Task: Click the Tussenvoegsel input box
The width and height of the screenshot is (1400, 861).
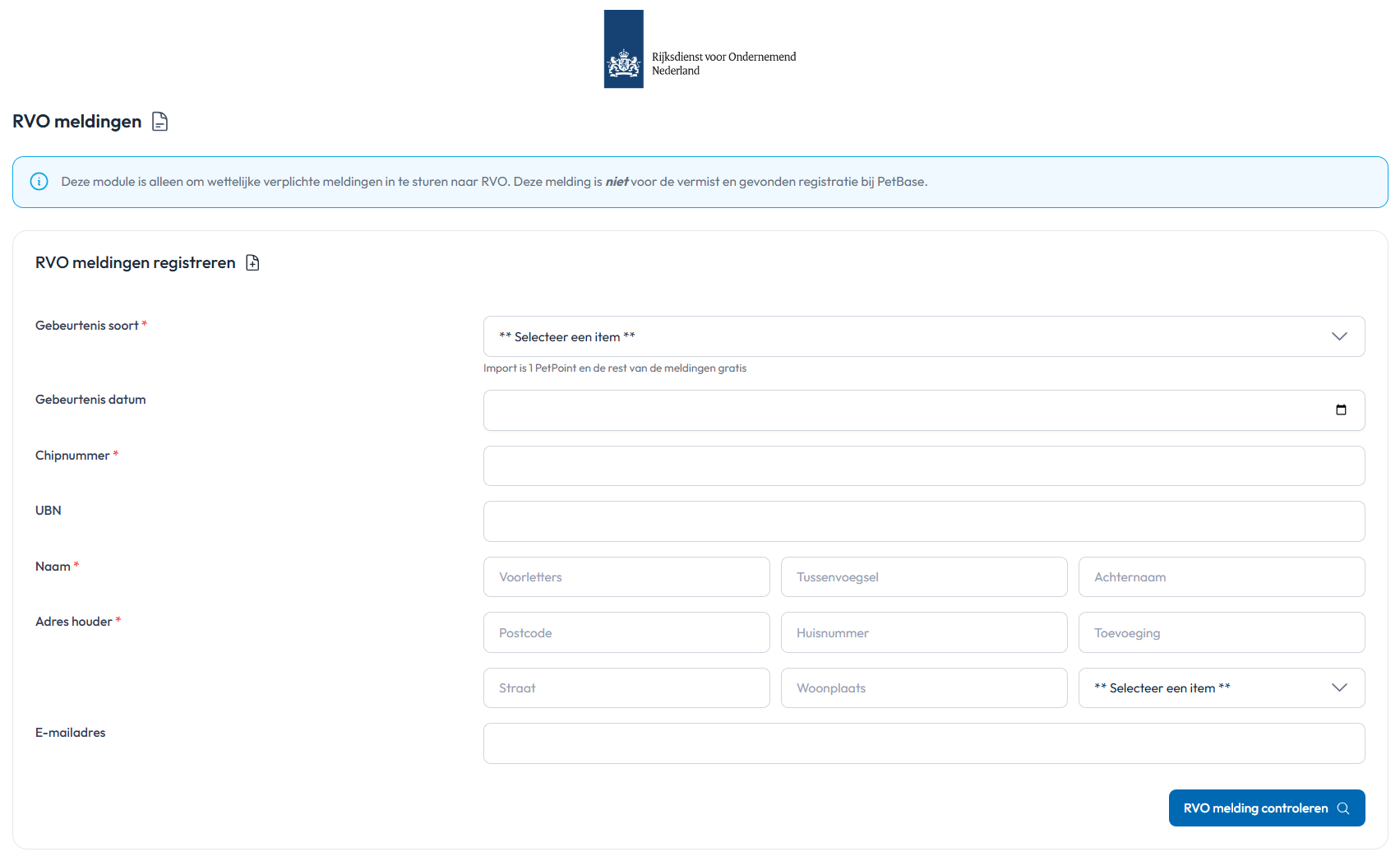Action: (923, 577)
